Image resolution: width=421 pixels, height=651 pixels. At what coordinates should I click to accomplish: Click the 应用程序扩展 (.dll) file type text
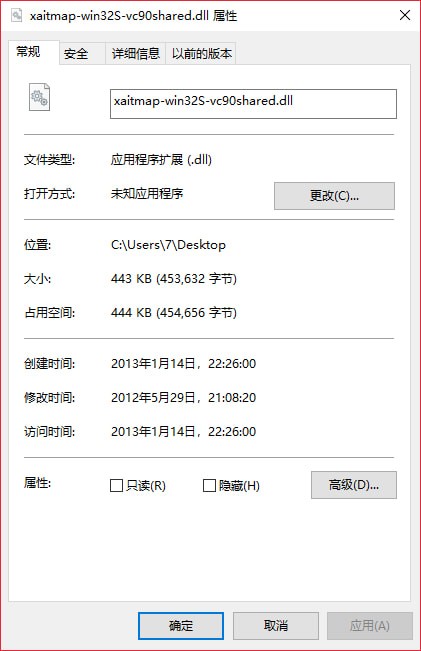161,159
